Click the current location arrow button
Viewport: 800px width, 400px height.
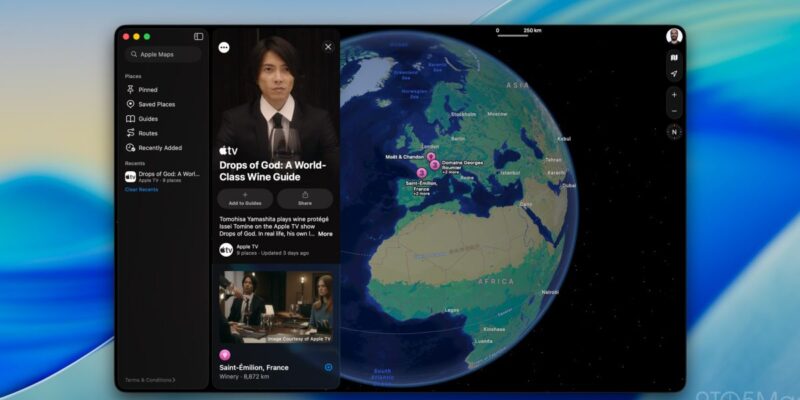(x=674, y=74)
